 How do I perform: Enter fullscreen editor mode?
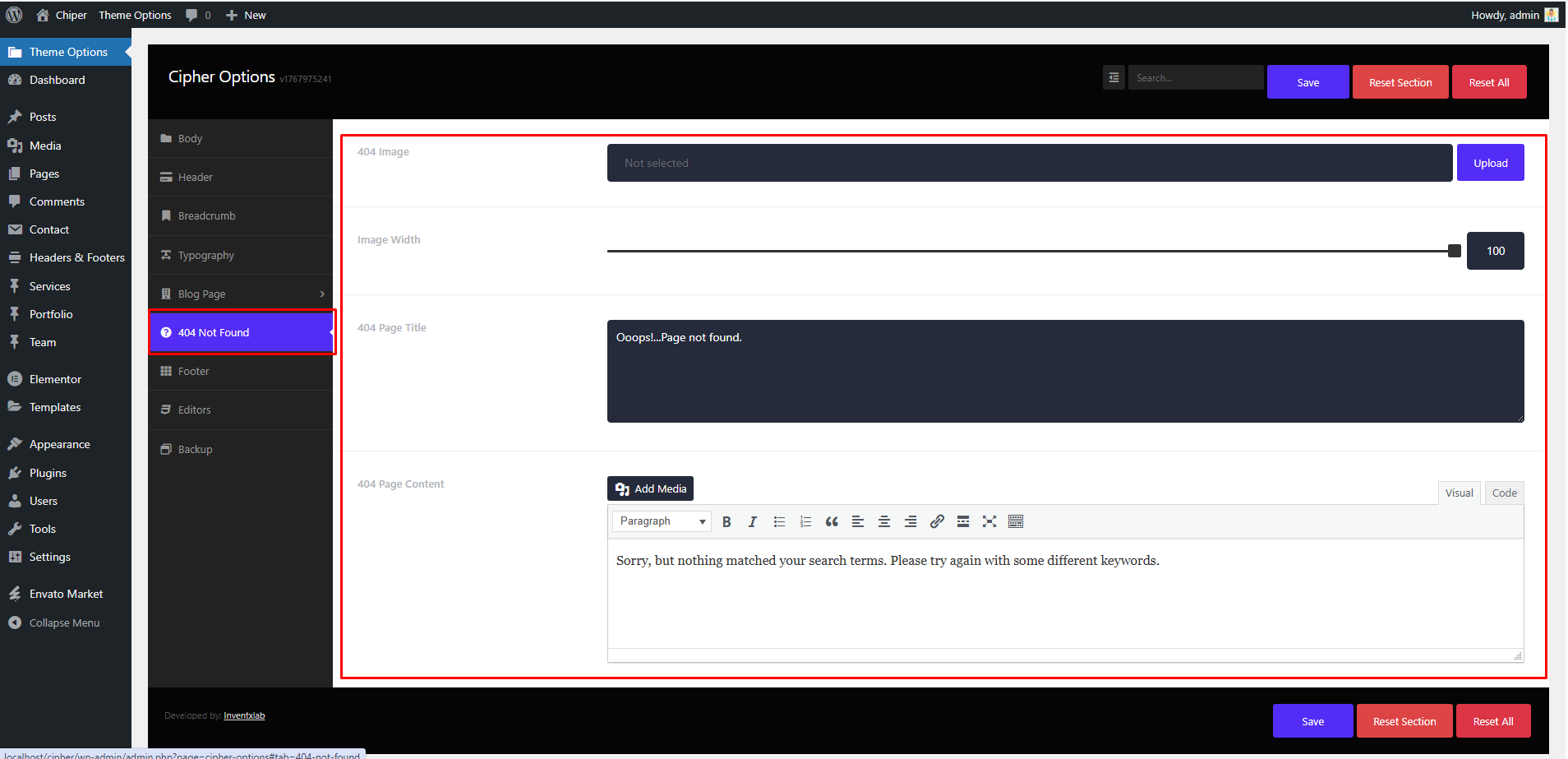point(989,521)
